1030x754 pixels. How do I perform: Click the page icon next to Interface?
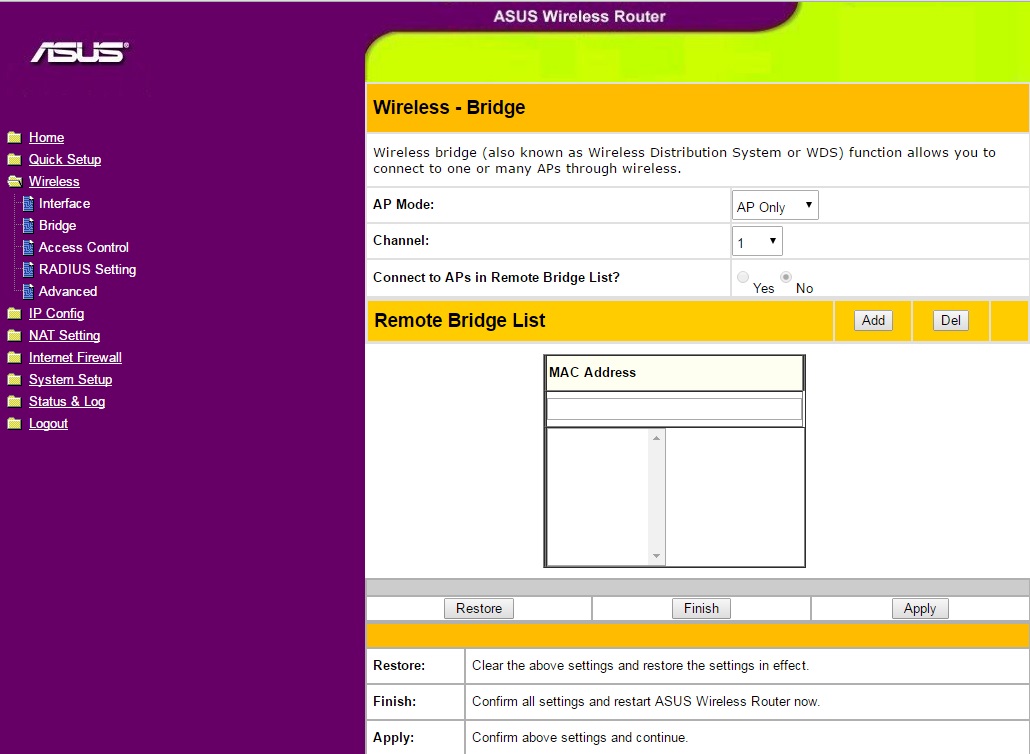28,204
